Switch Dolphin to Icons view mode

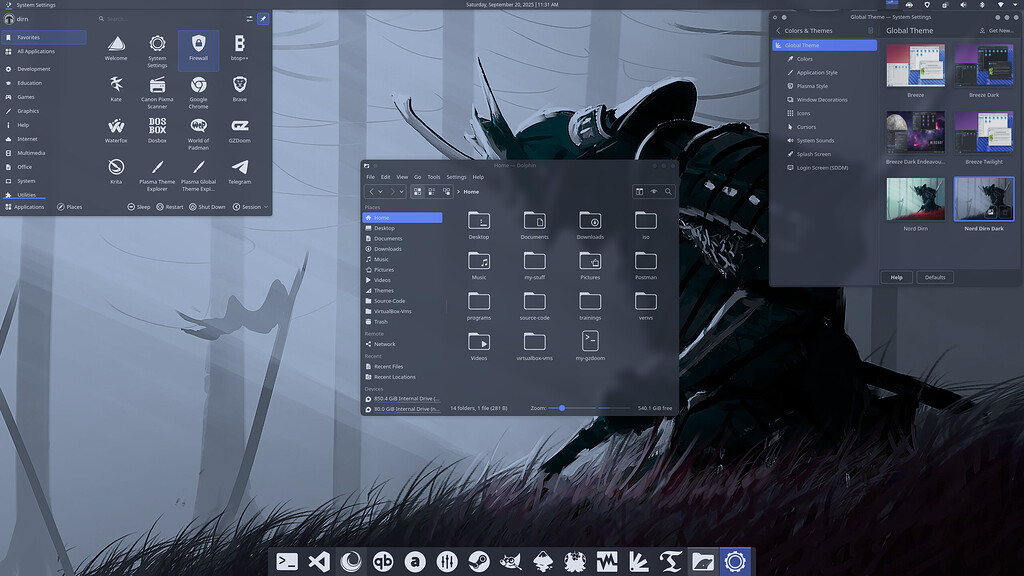[417, 191]
